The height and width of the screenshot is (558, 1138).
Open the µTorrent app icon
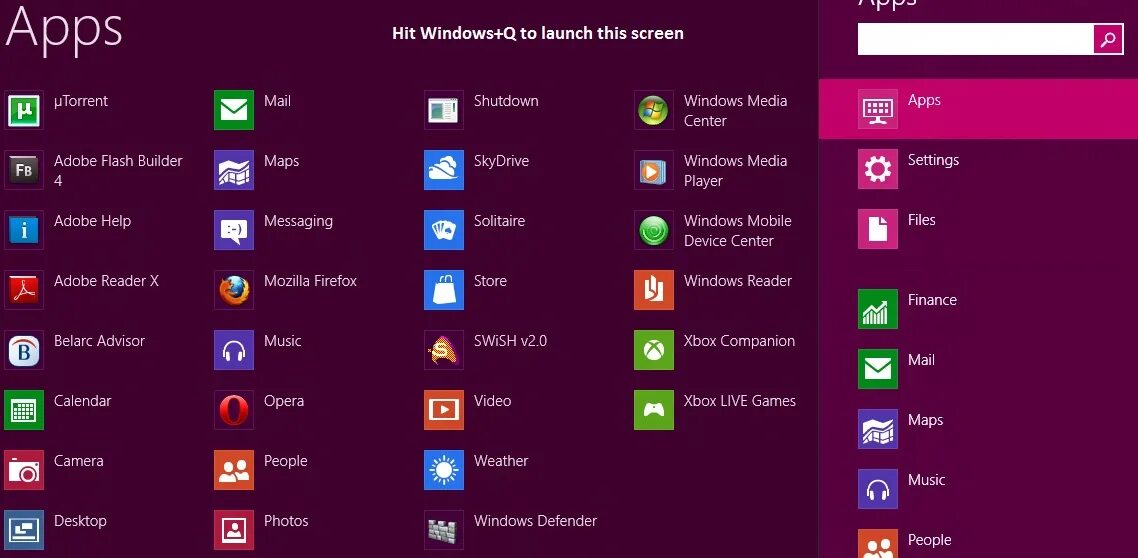[x=24, y=110]
